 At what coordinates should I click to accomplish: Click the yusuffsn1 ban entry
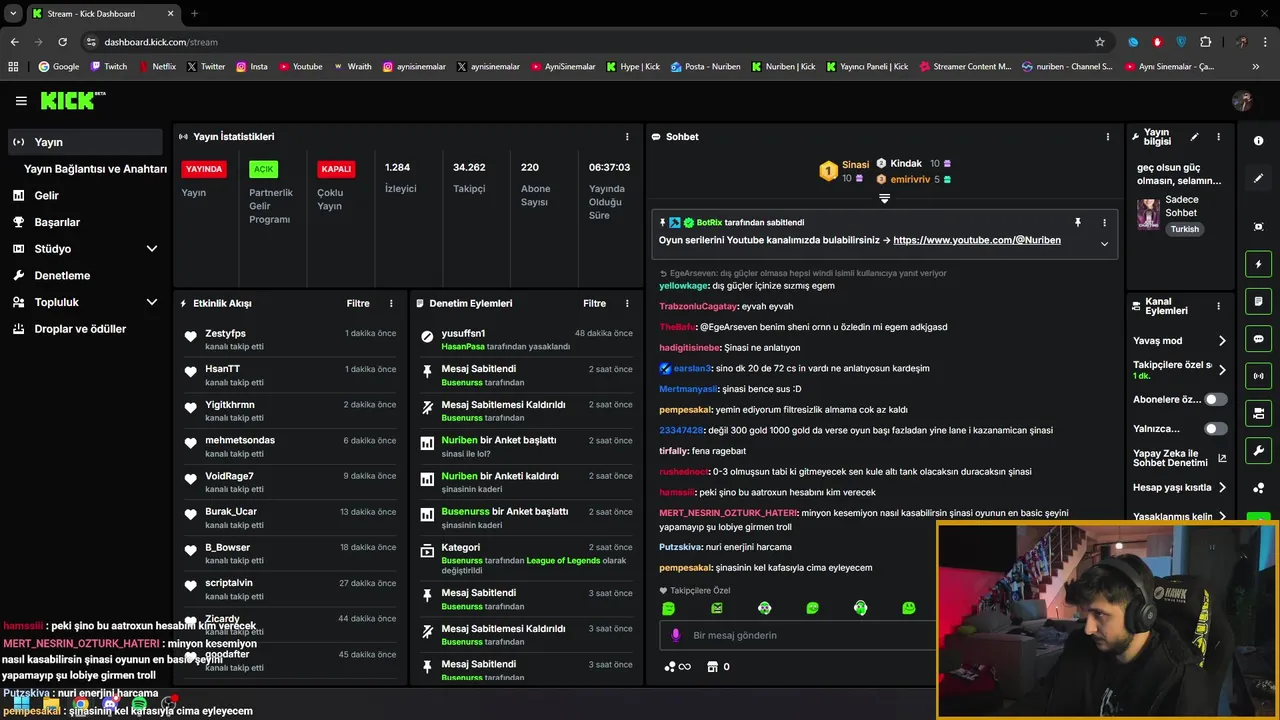tap(527, 339)
